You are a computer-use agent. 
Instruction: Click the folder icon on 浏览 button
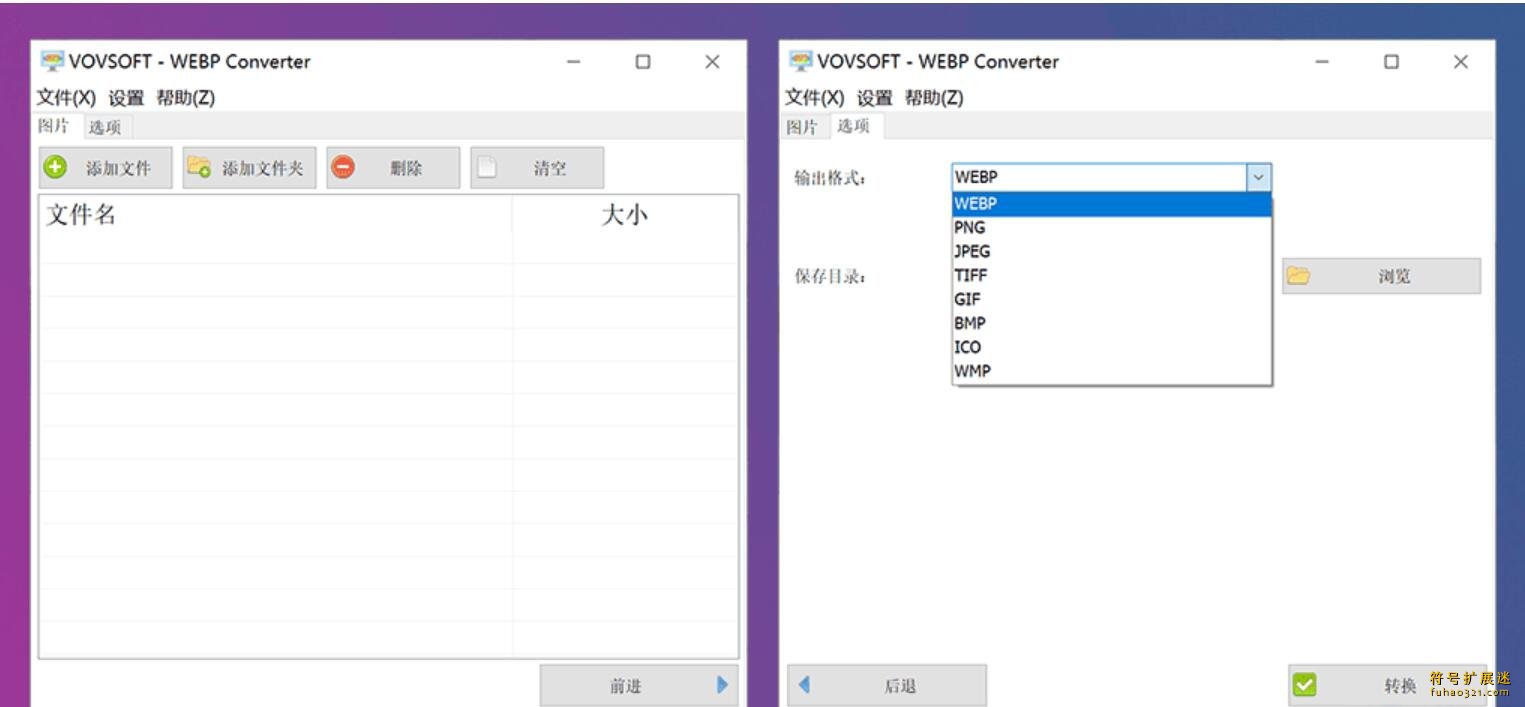coord(1298,275)
